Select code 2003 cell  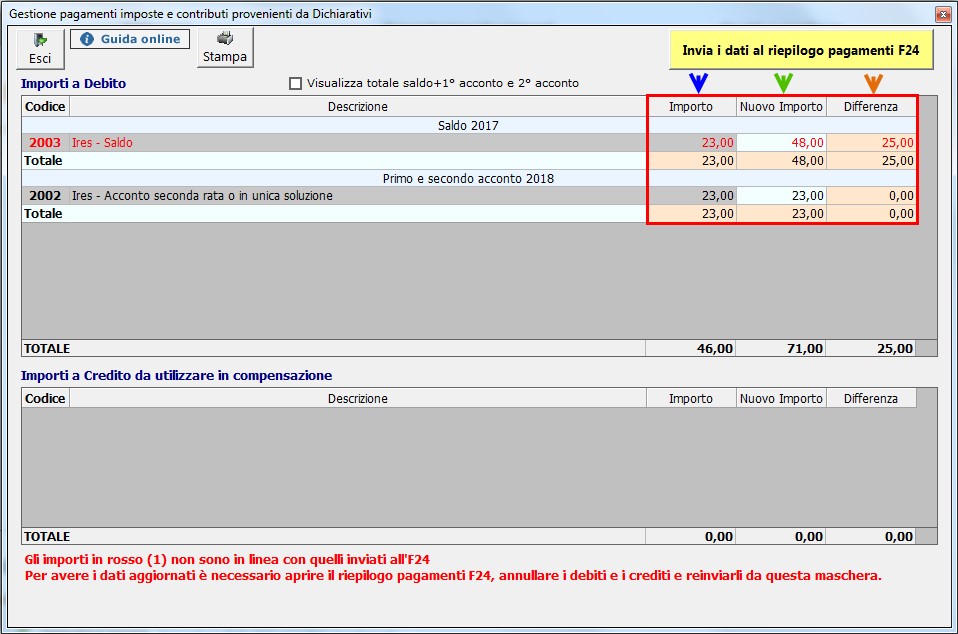tap(45, 142)
